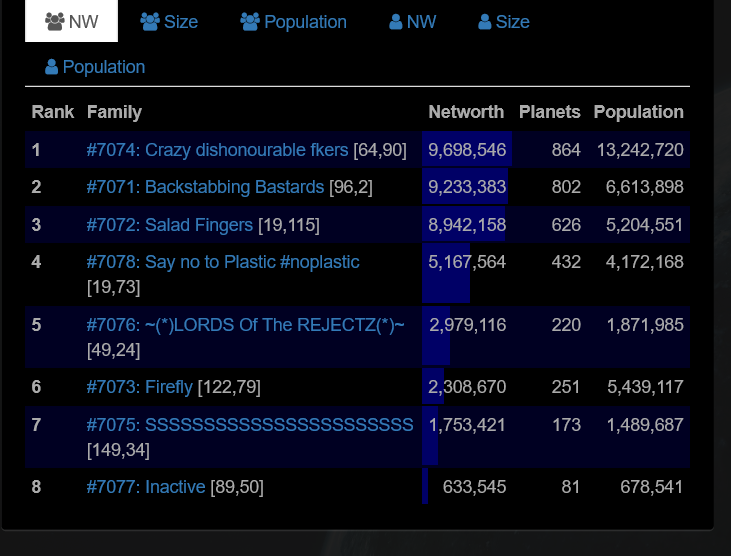Click the single-person icon on the player Size tab
This screenshot has height=556, width=731.
[485, 22]
